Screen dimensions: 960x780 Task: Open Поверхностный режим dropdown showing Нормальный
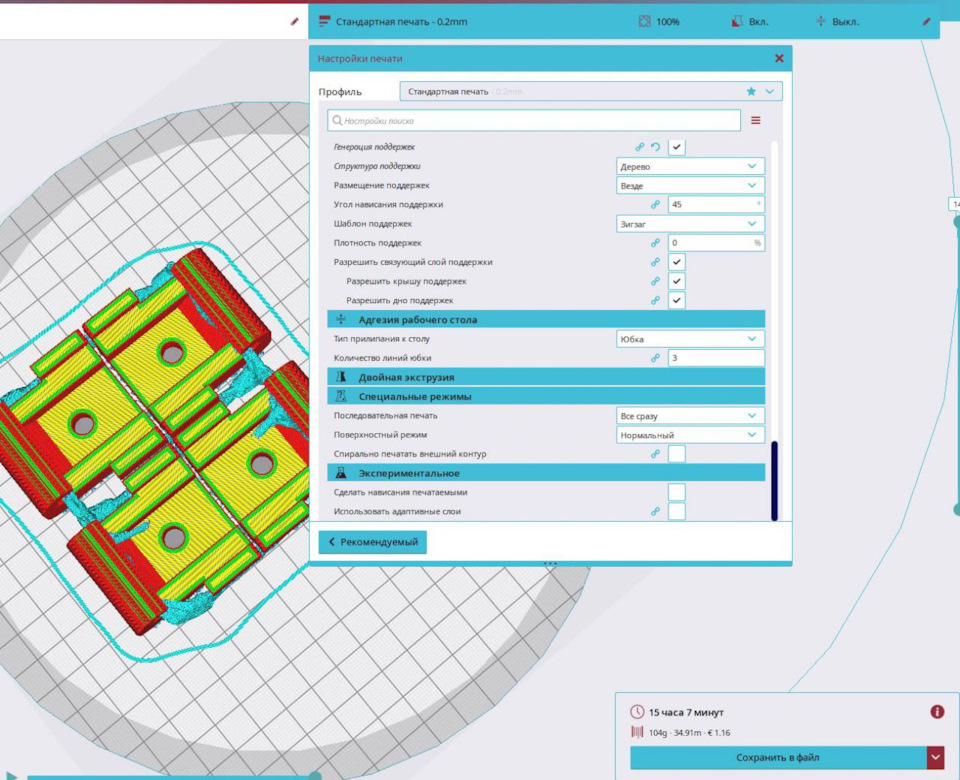point(690,435)
